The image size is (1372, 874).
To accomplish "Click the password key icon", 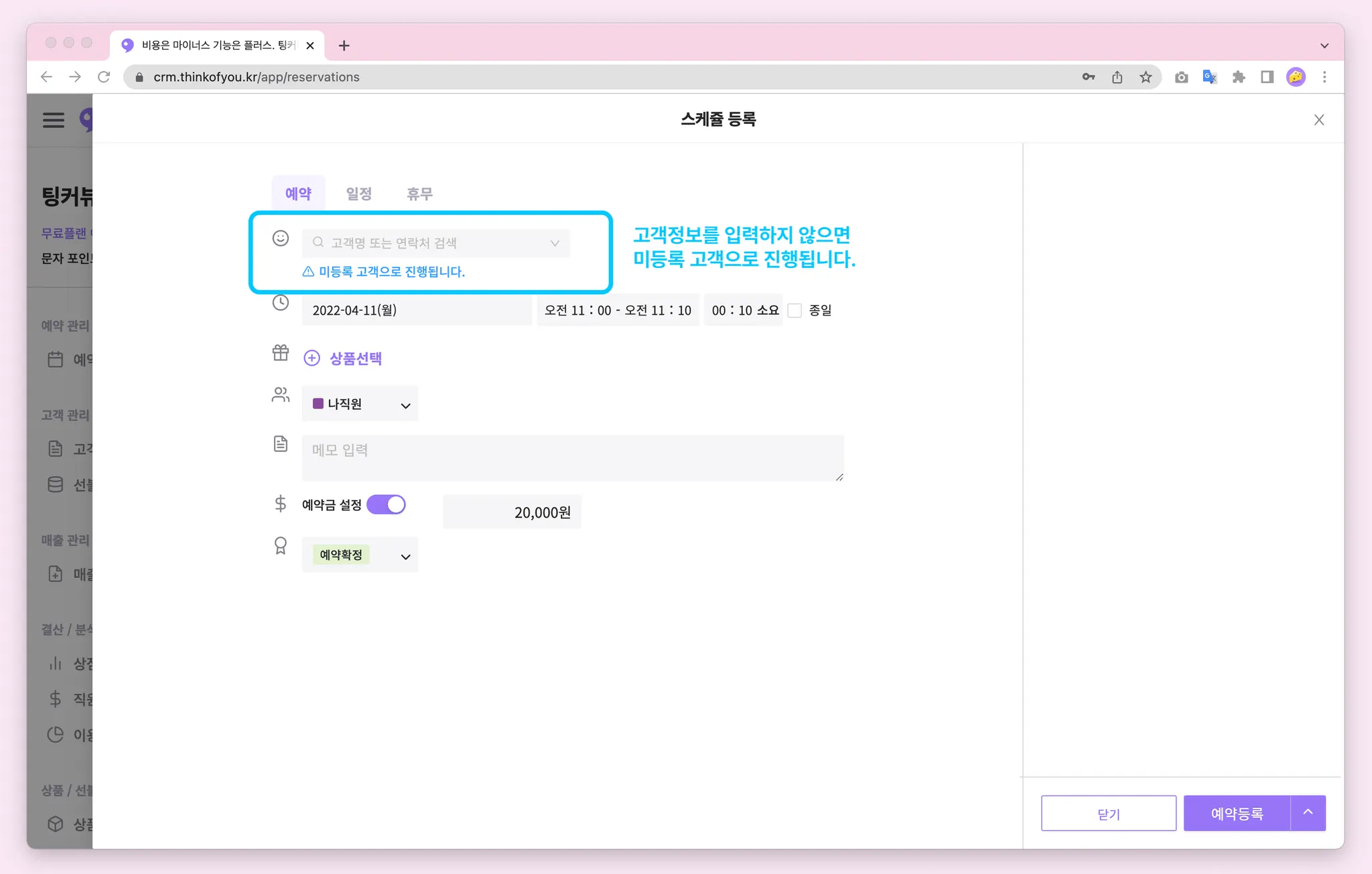I will (x=1088, y=77).
